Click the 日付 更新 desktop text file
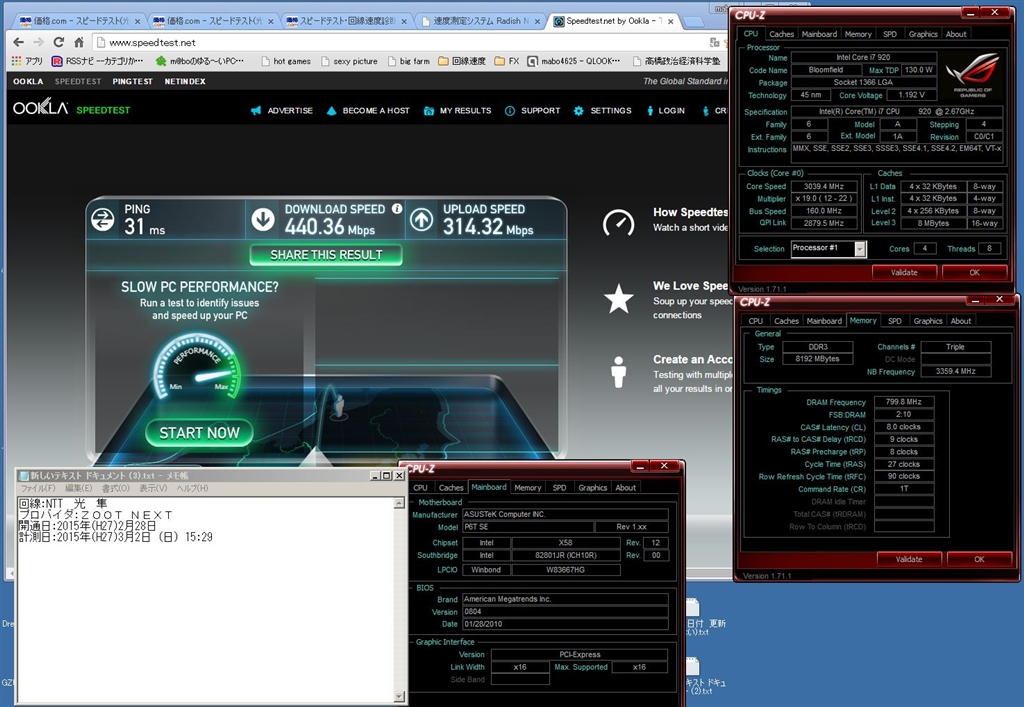 [705, 617]
